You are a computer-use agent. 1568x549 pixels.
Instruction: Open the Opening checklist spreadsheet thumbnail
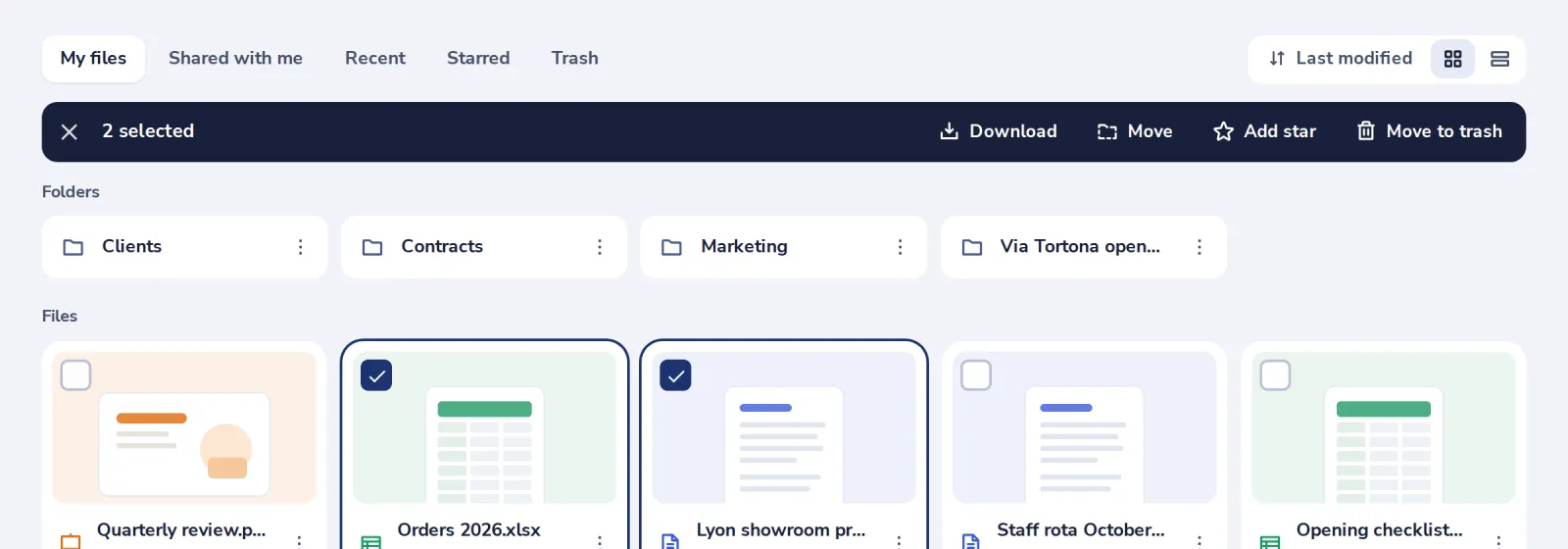click(x=1384, y=428)
